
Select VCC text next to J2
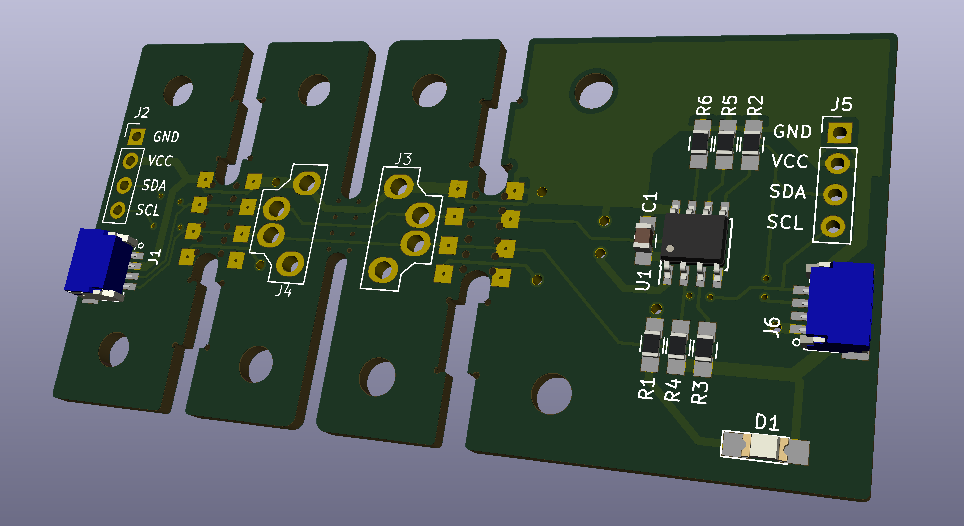point(160,161)
